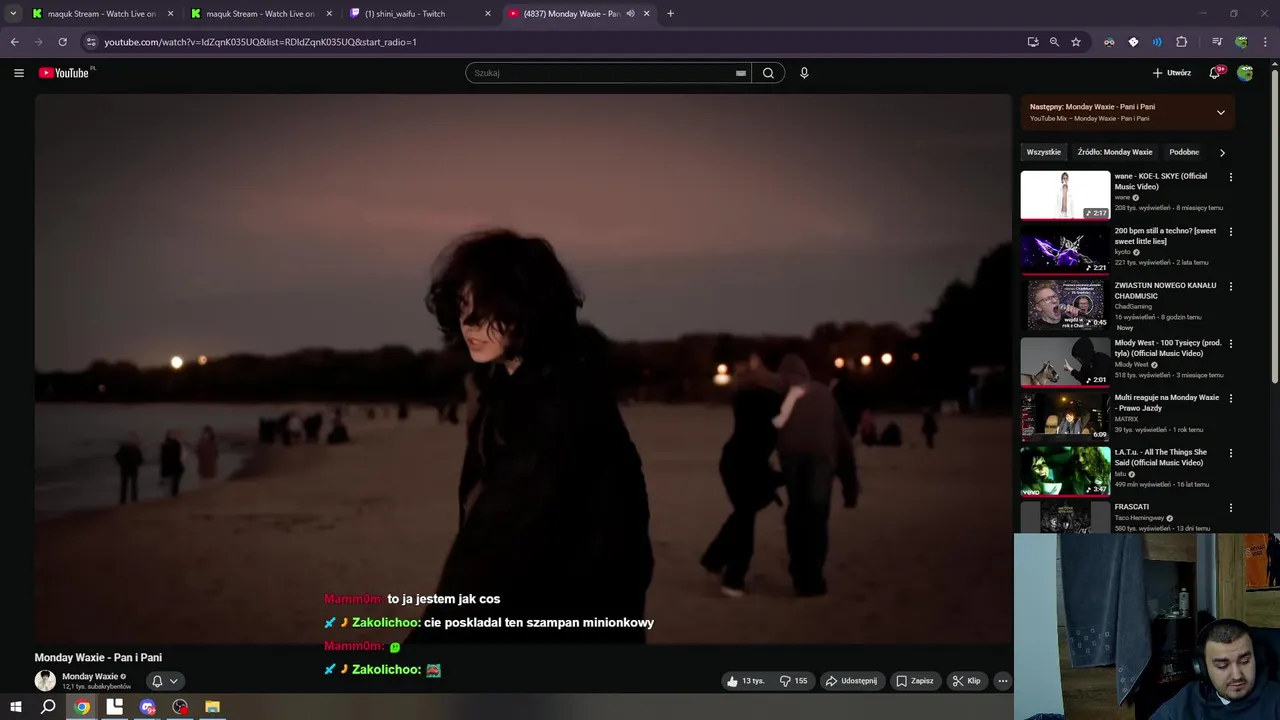This screenshot has height=720, width=1280.
Task: Select the Wszystkie filter chip
Action: tap(1044, 152)
